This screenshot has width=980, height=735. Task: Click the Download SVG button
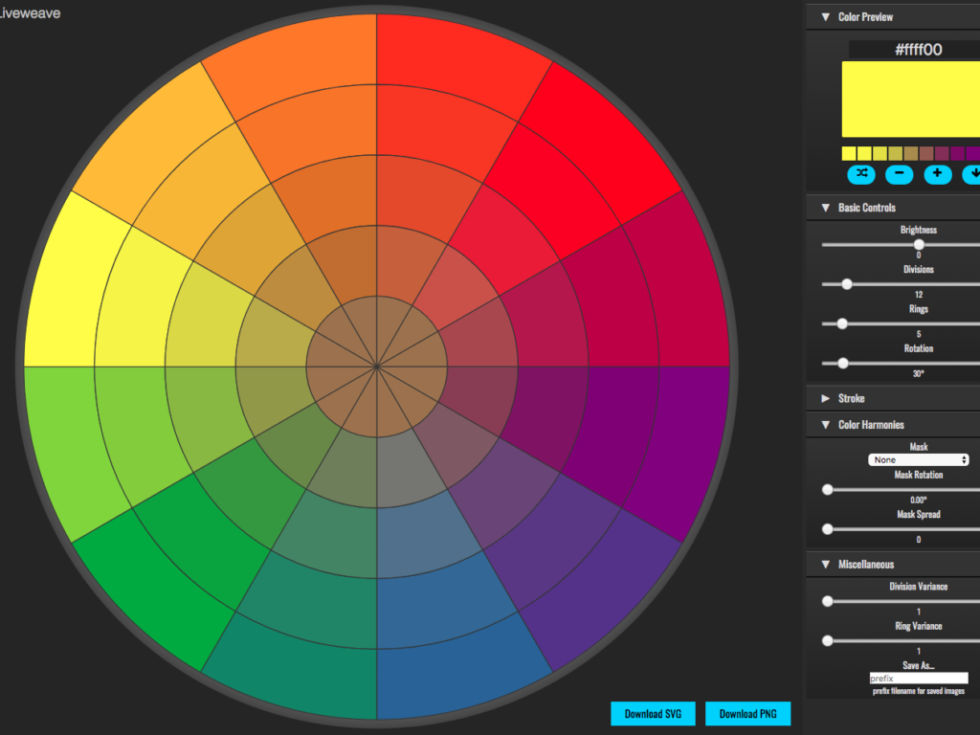(653, 713)
